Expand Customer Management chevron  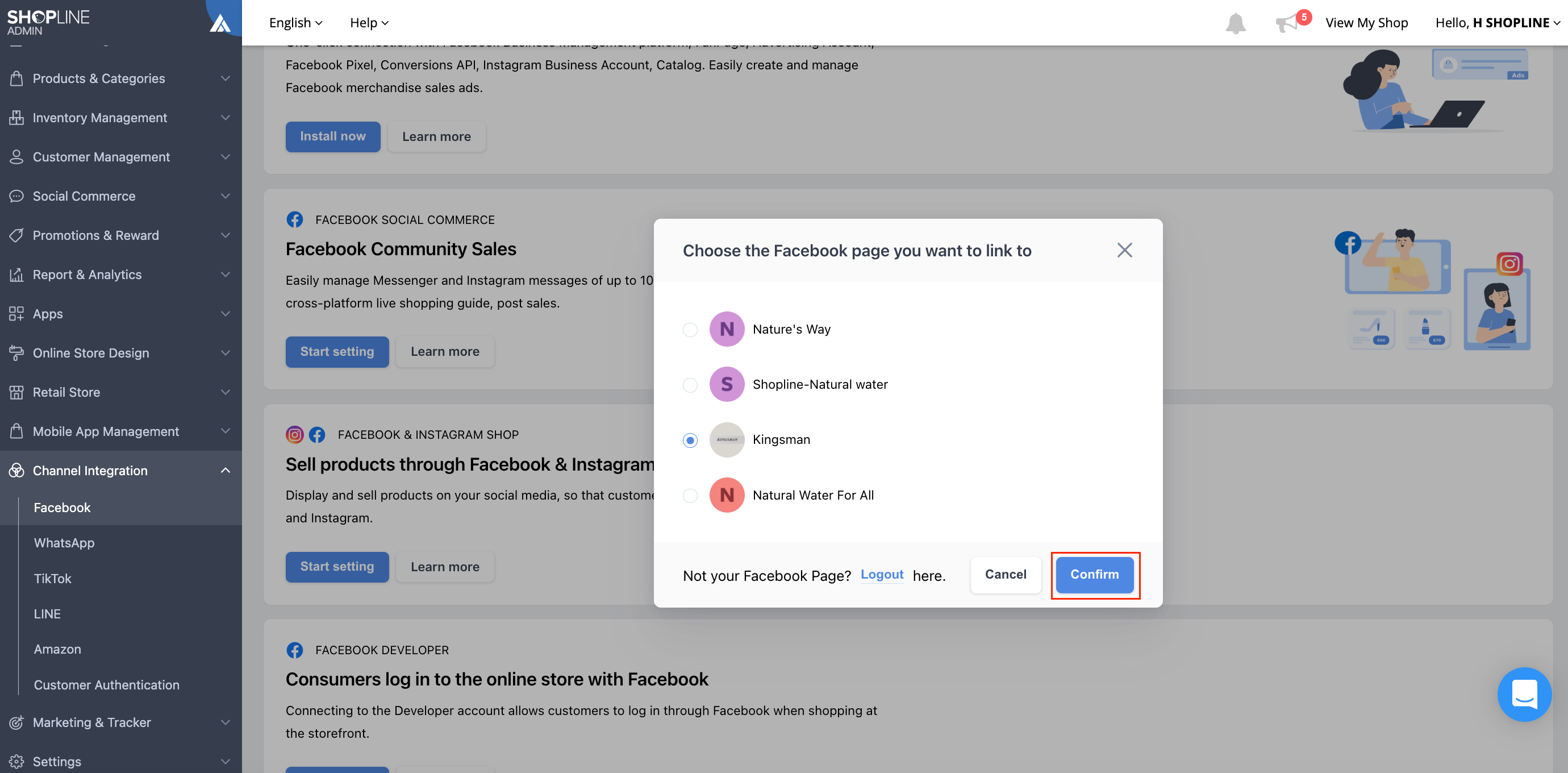click(225, 157)
